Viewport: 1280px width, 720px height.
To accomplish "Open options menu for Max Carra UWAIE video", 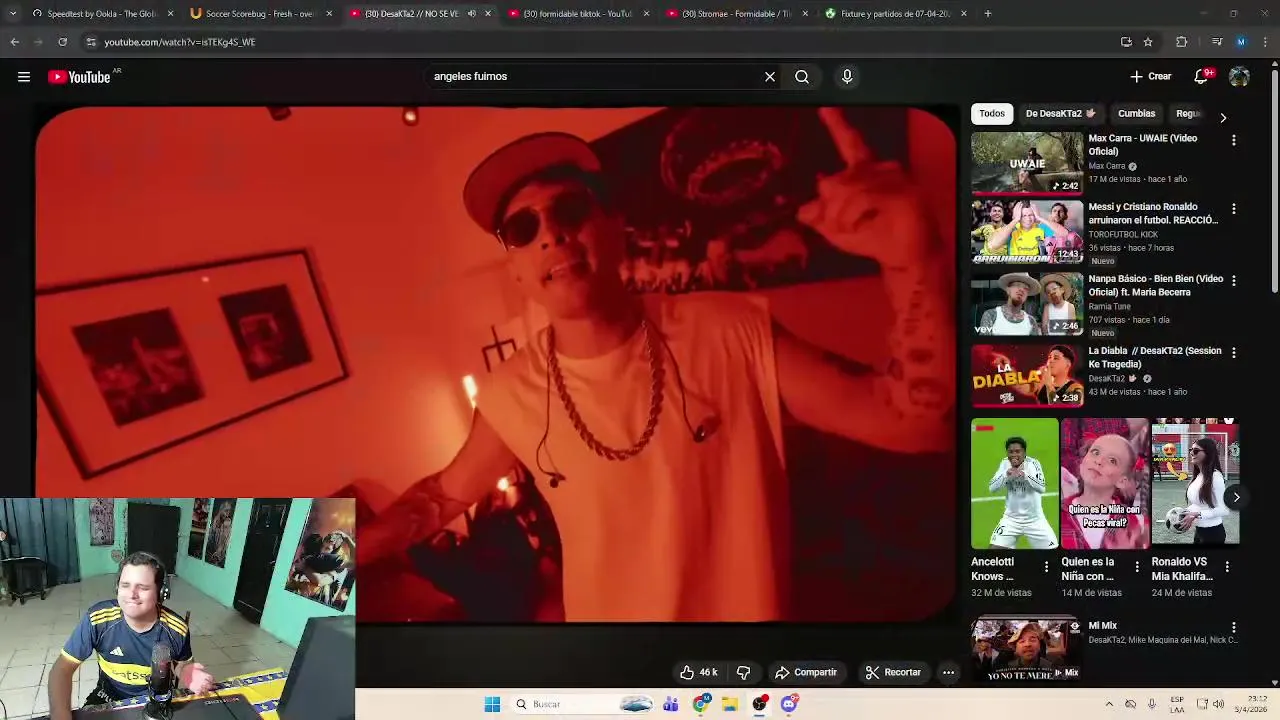I will (1233, 141).
